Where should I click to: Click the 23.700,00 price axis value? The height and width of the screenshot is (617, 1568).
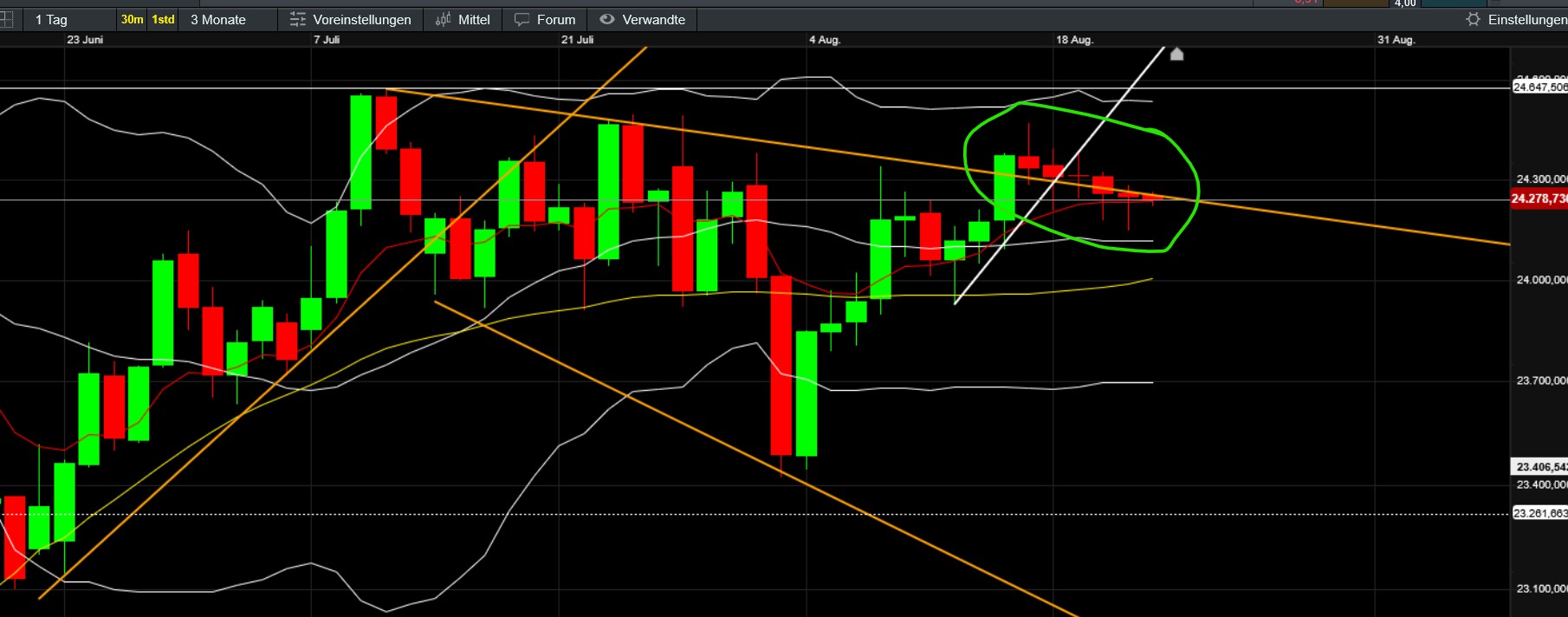1541,380
